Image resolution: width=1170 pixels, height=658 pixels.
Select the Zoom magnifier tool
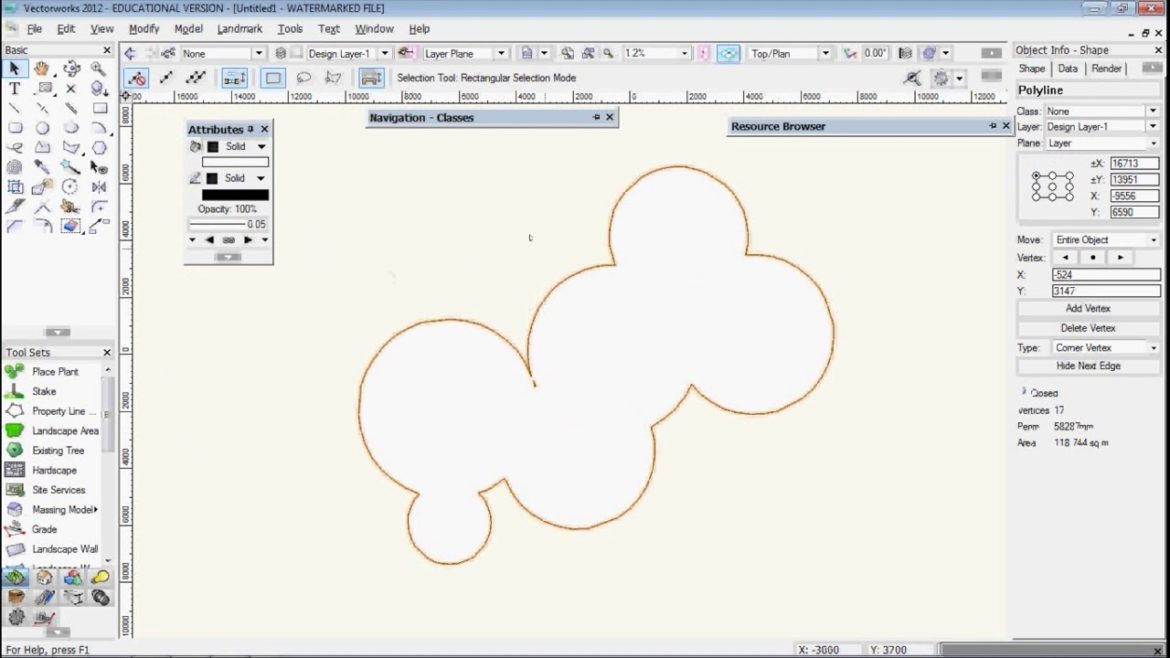point(98,69)
